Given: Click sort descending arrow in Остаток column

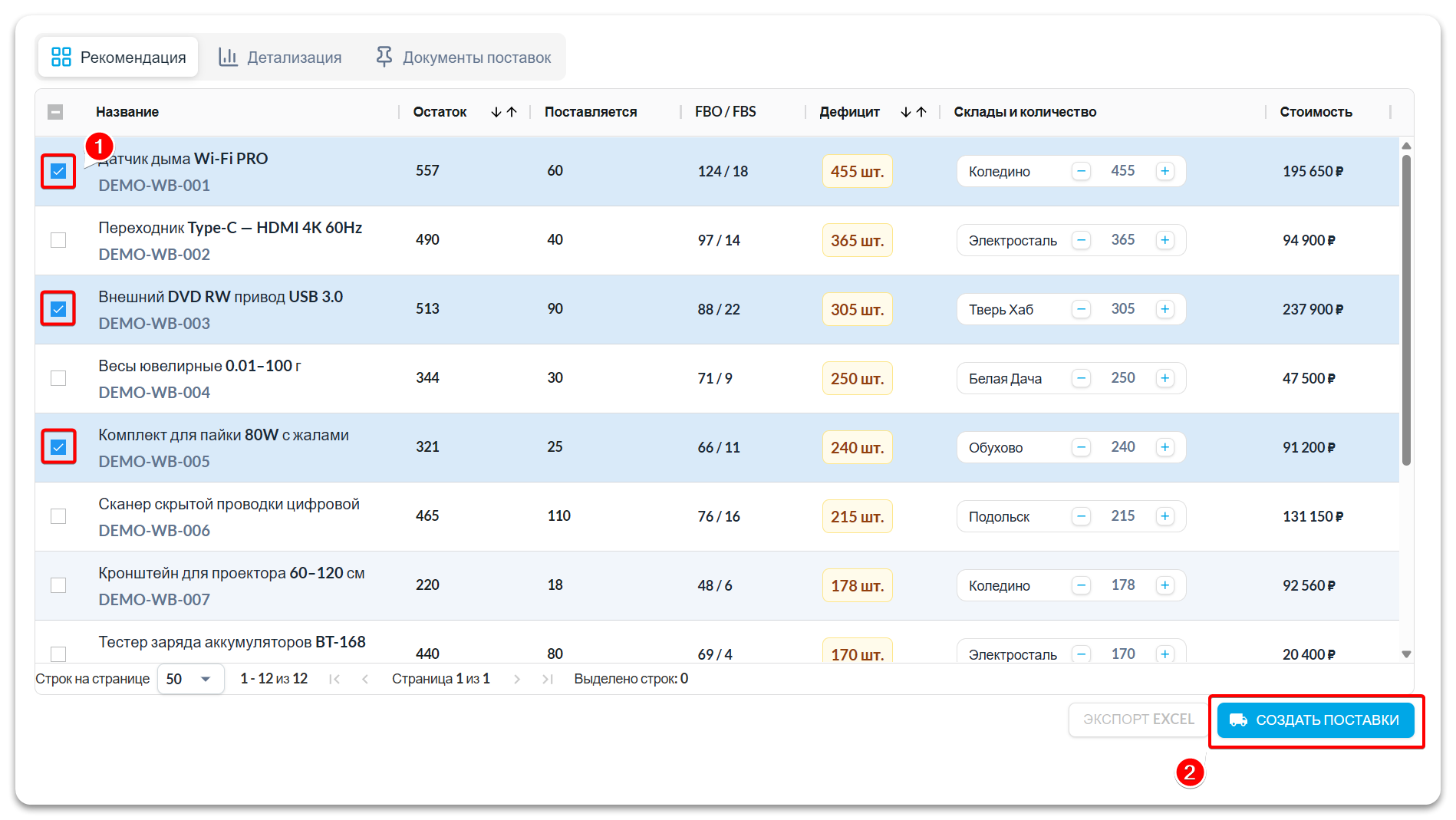Looking at the screenshot, I should pyautogui.click(x=496, y=112).
